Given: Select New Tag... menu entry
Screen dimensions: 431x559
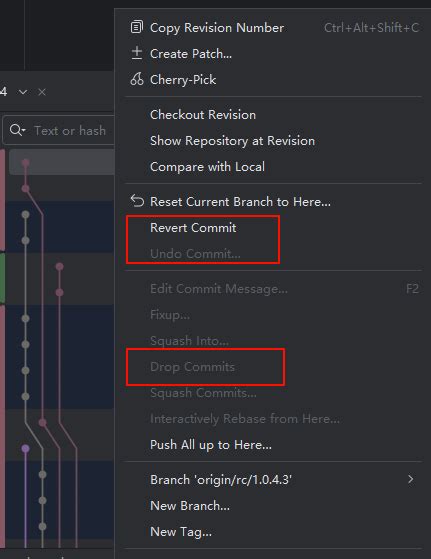Looking at the screenshot, I should 181,532.
